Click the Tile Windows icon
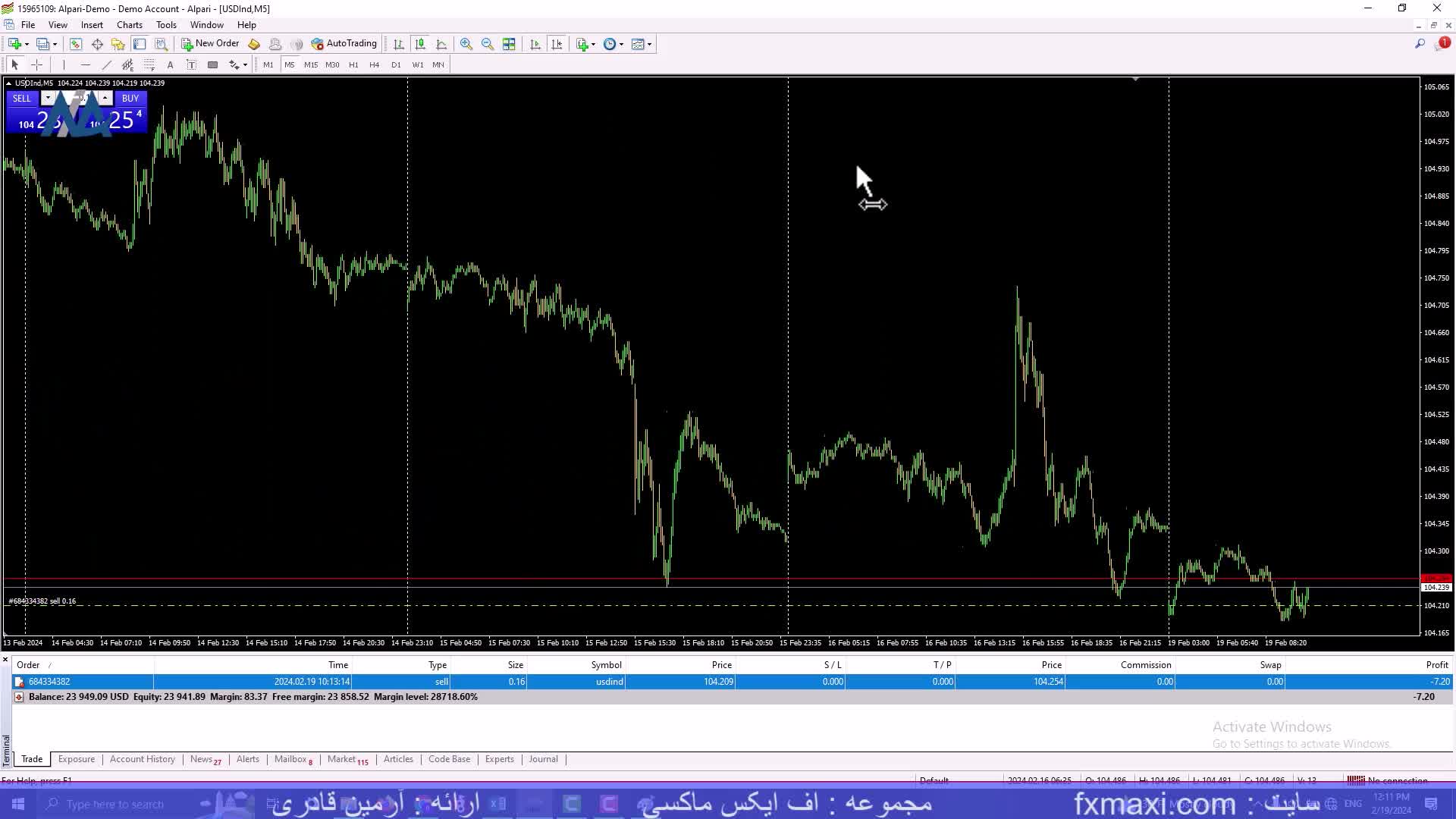This screenshot has width=1456, height=819. 509,44
